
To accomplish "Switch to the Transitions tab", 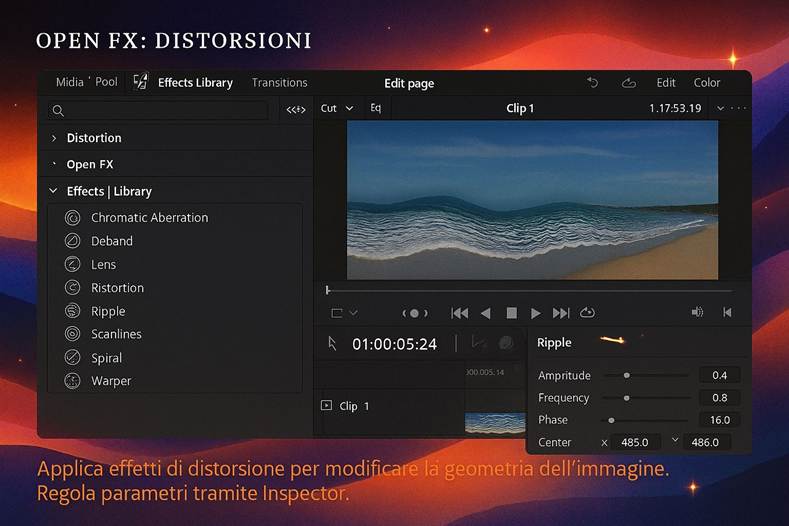I will click(279, 83).
